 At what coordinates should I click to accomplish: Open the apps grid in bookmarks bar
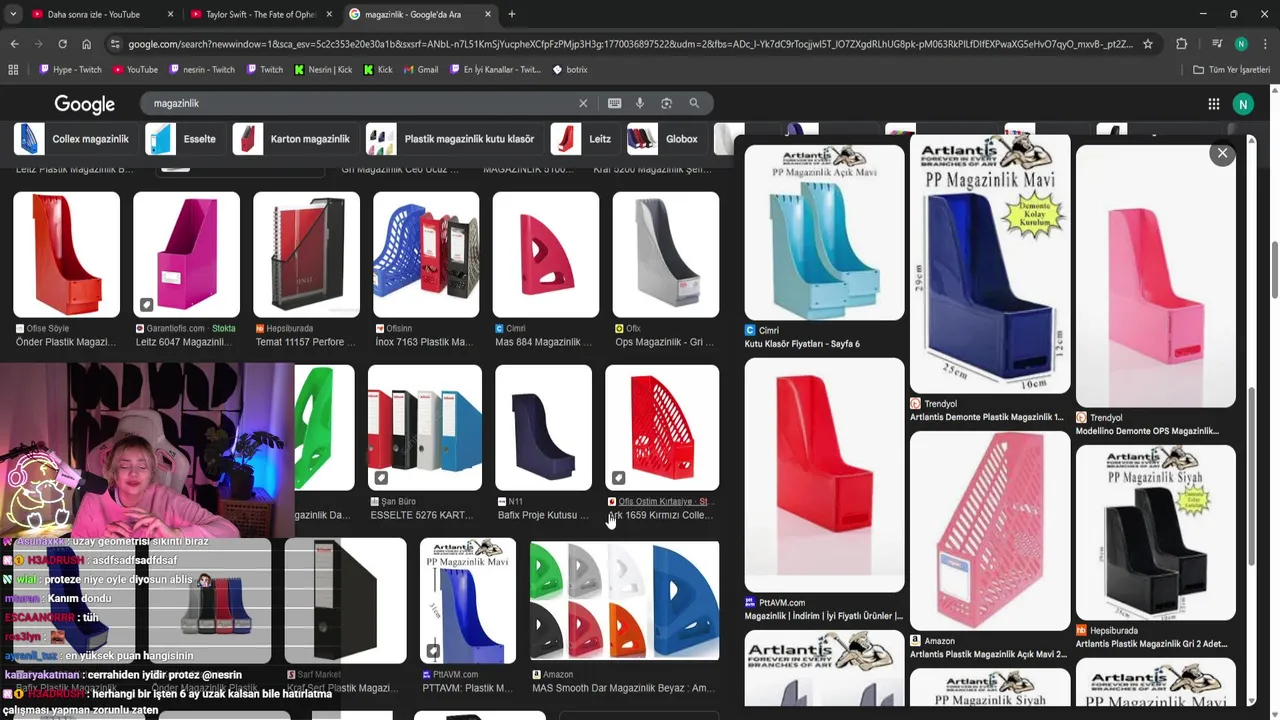(x=13, y=70)
